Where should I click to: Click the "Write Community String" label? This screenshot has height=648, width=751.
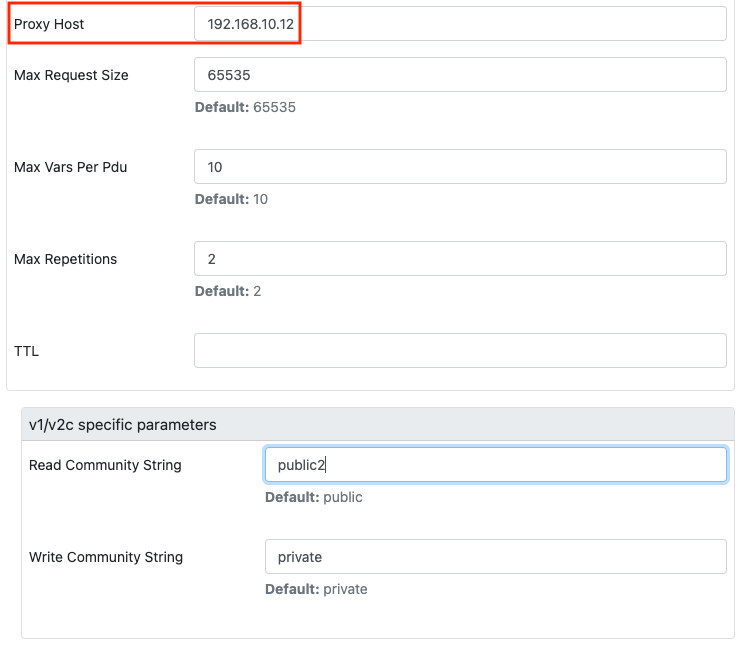pos(106,557)
